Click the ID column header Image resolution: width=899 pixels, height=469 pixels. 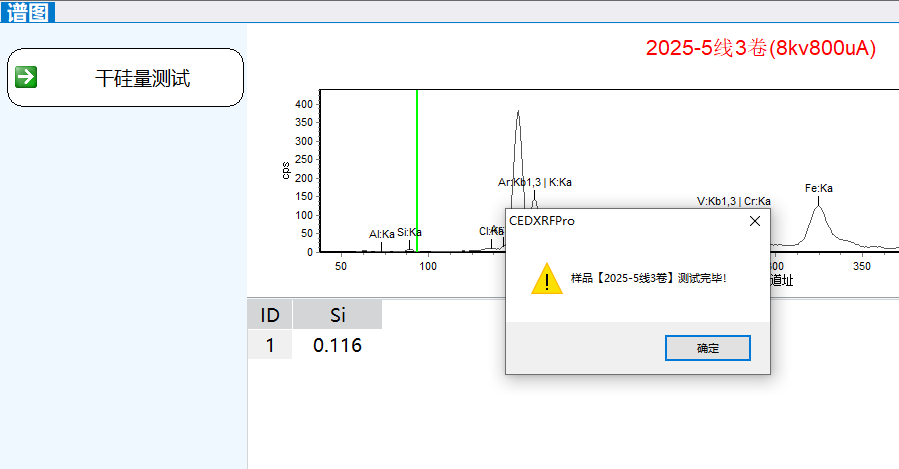270,316
